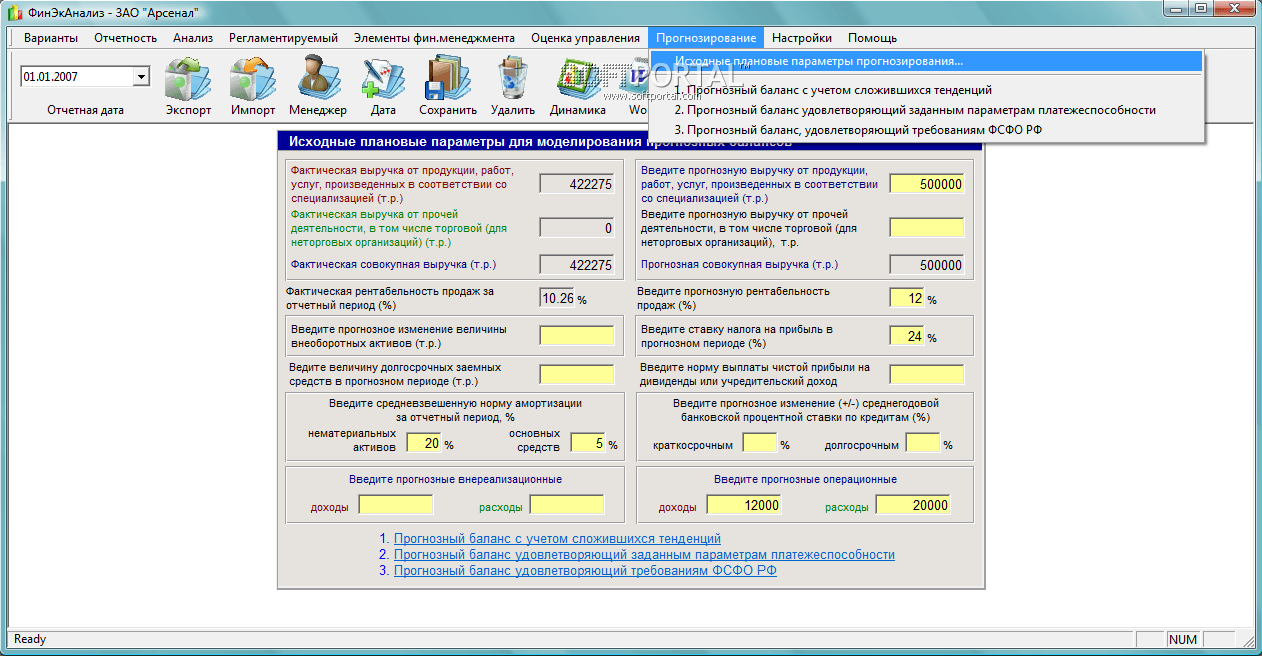The image size is (1262, 656).
Task: Open the Менеджер toolbar icon
Action: pyautogui.click(x=318, y=78)
